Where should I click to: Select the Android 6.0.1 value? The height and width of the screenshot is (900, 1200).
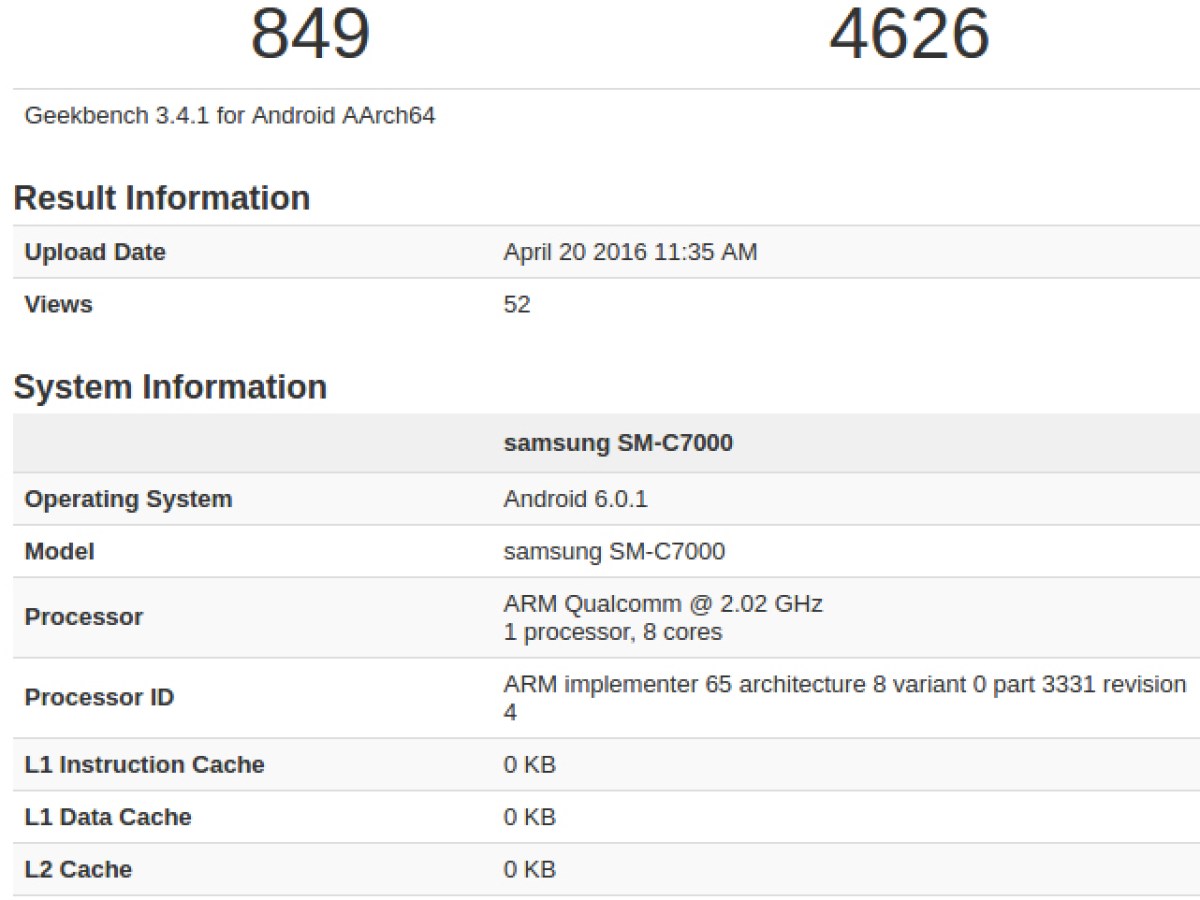(575, 499)
